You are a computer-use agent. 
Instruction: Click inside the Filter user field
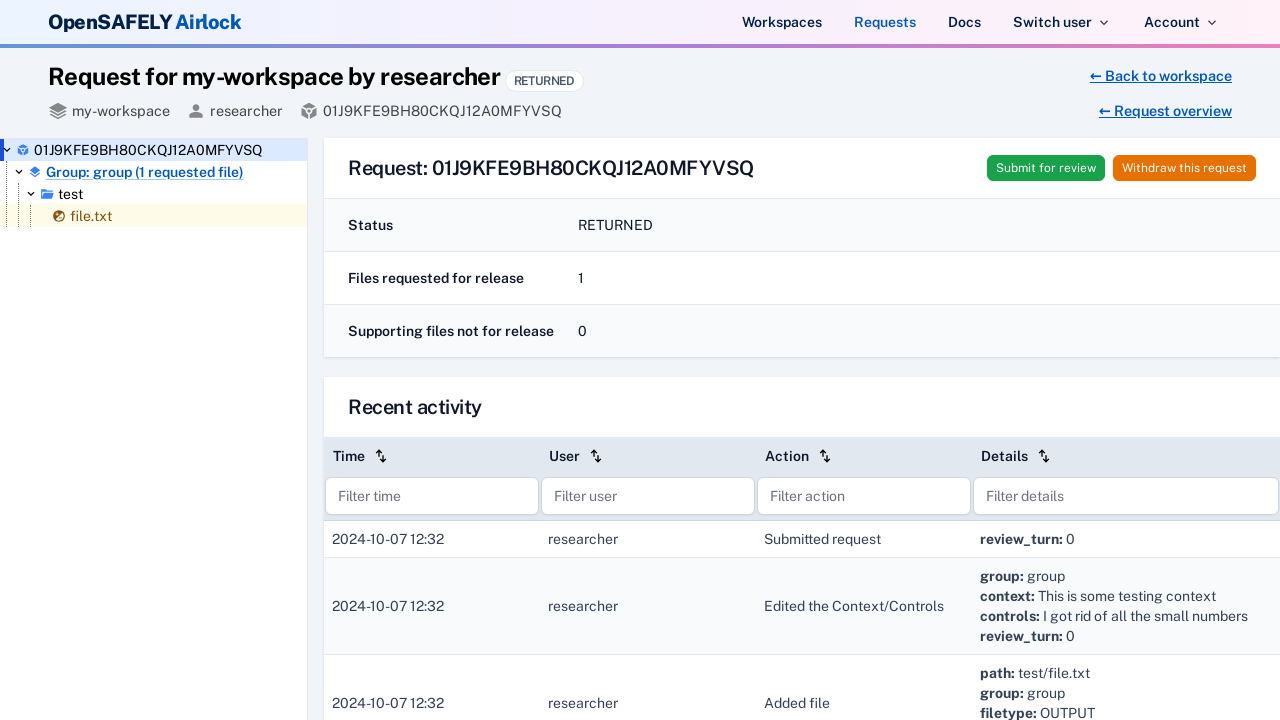click(647, 496)
